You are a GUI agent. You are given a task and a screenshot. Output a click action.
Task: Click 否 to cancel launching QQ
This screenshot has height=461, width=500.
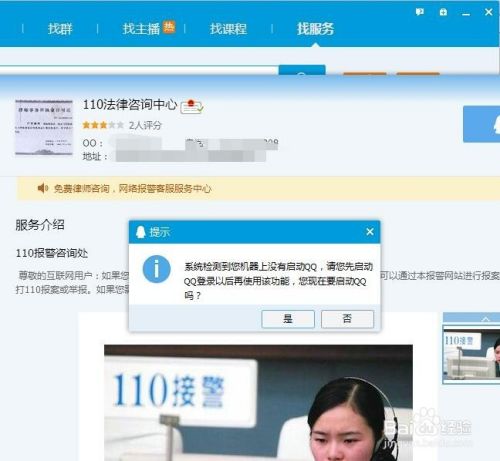347,319
